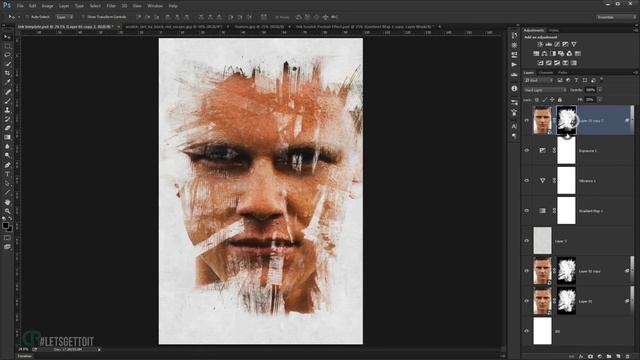640x360 pixels.
Task: Open the Opacity slider arrow
Action: (x=600, y=90)
